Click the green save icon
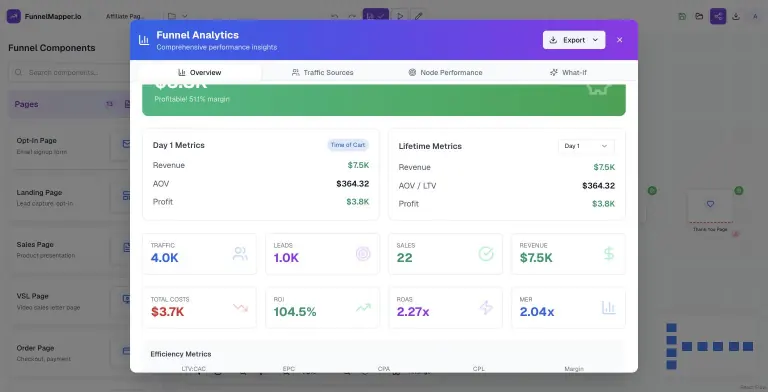 [682, 16]
